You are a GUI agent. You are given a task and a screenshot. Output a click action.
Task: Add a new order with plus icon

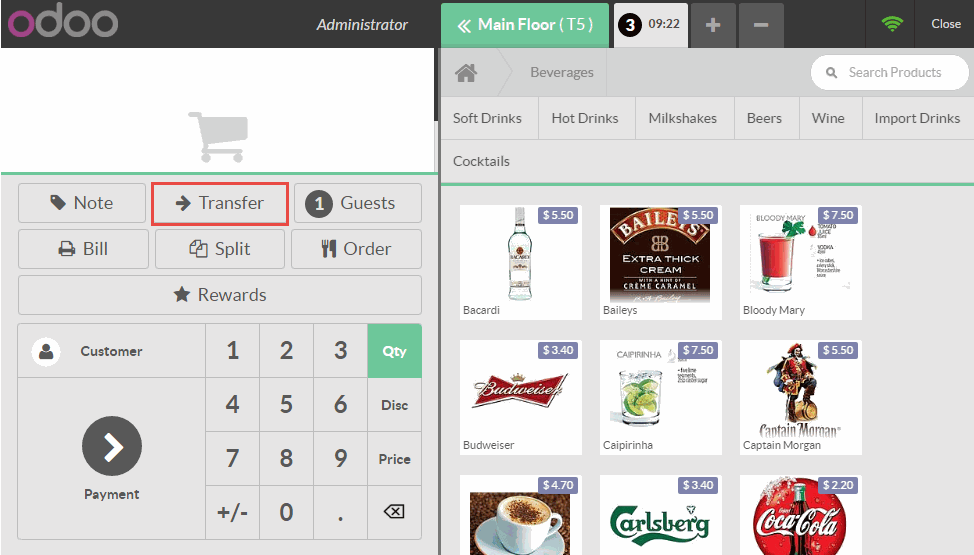tap(712, 25)
